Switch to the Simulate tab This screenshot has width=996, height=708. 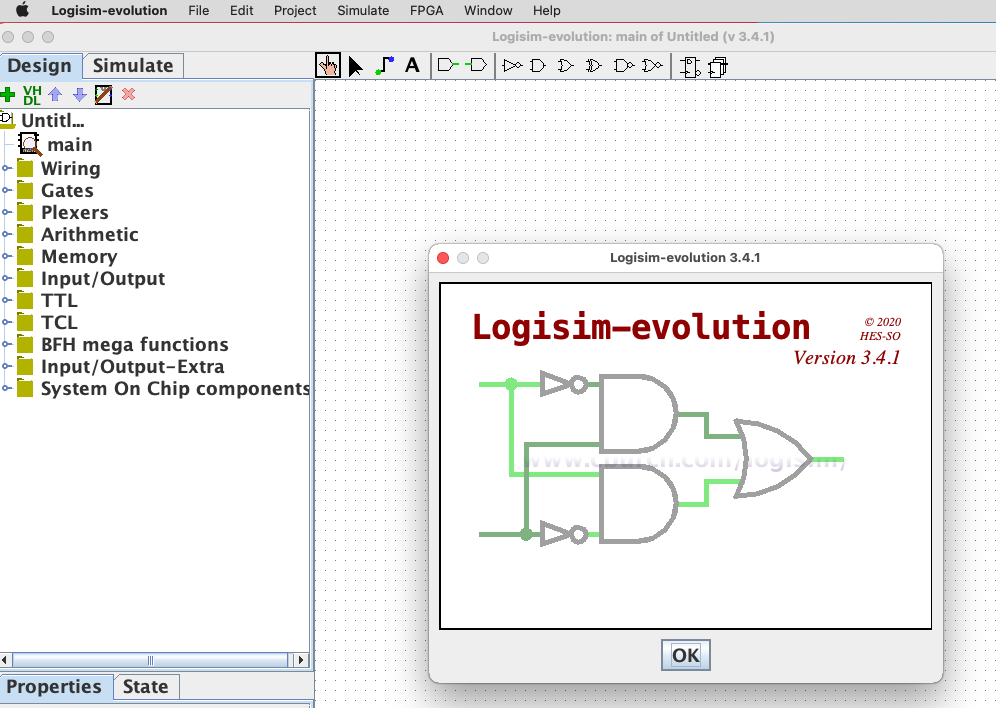(133, 64)
